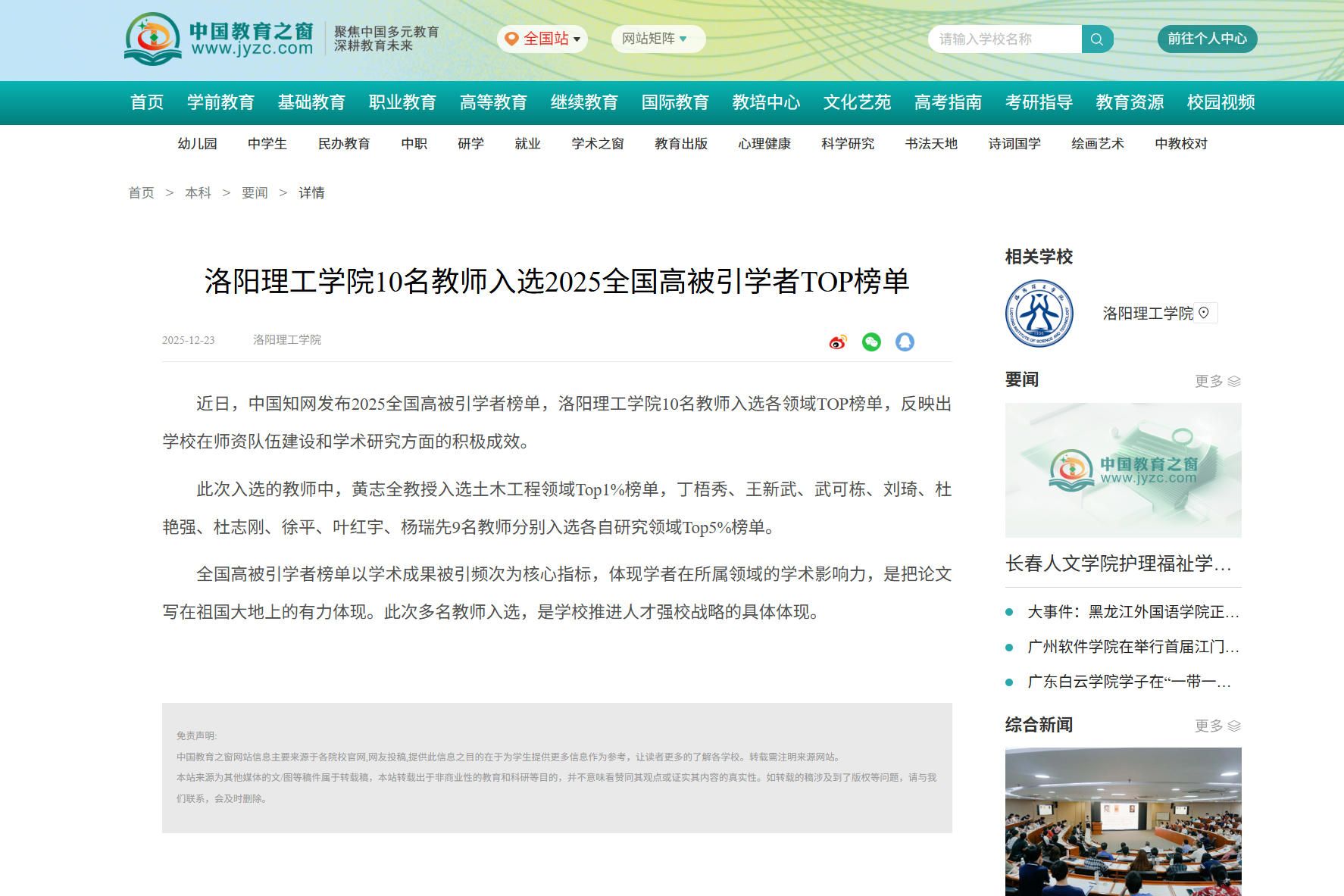Expand the 网站矩阵 dropdown
This screenshot has width=1344, height=896.
click(656, 39)
